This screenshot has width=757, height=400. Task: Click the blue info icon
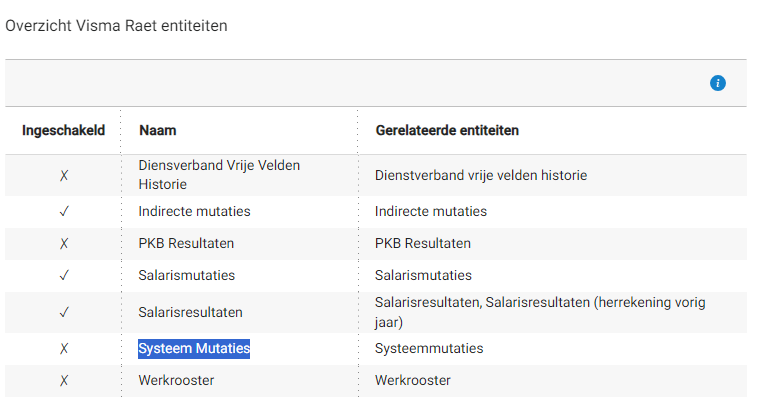(x=717, y=83)
